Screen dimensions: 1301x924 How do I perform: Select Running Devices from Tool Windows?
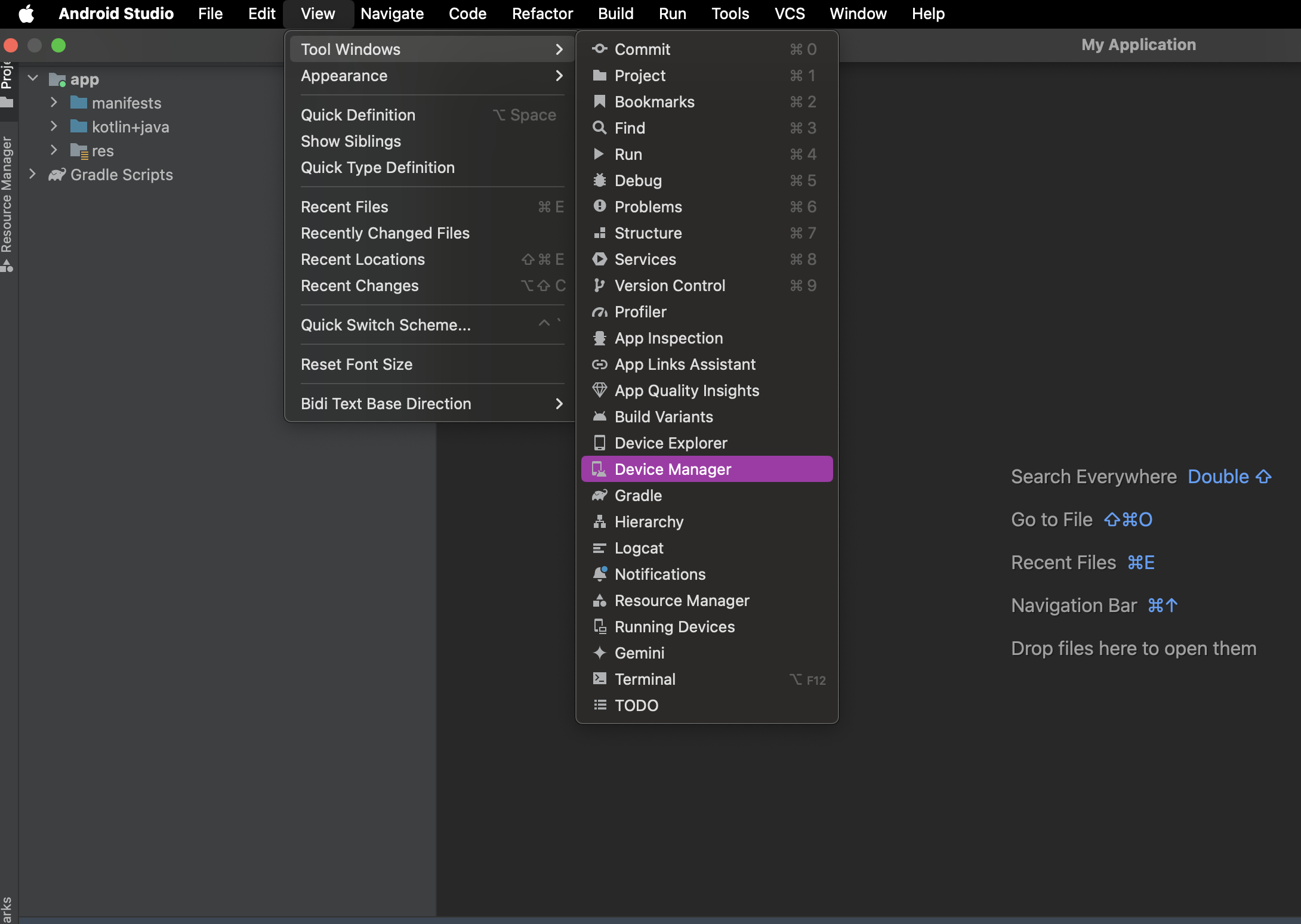pos(675,625)
